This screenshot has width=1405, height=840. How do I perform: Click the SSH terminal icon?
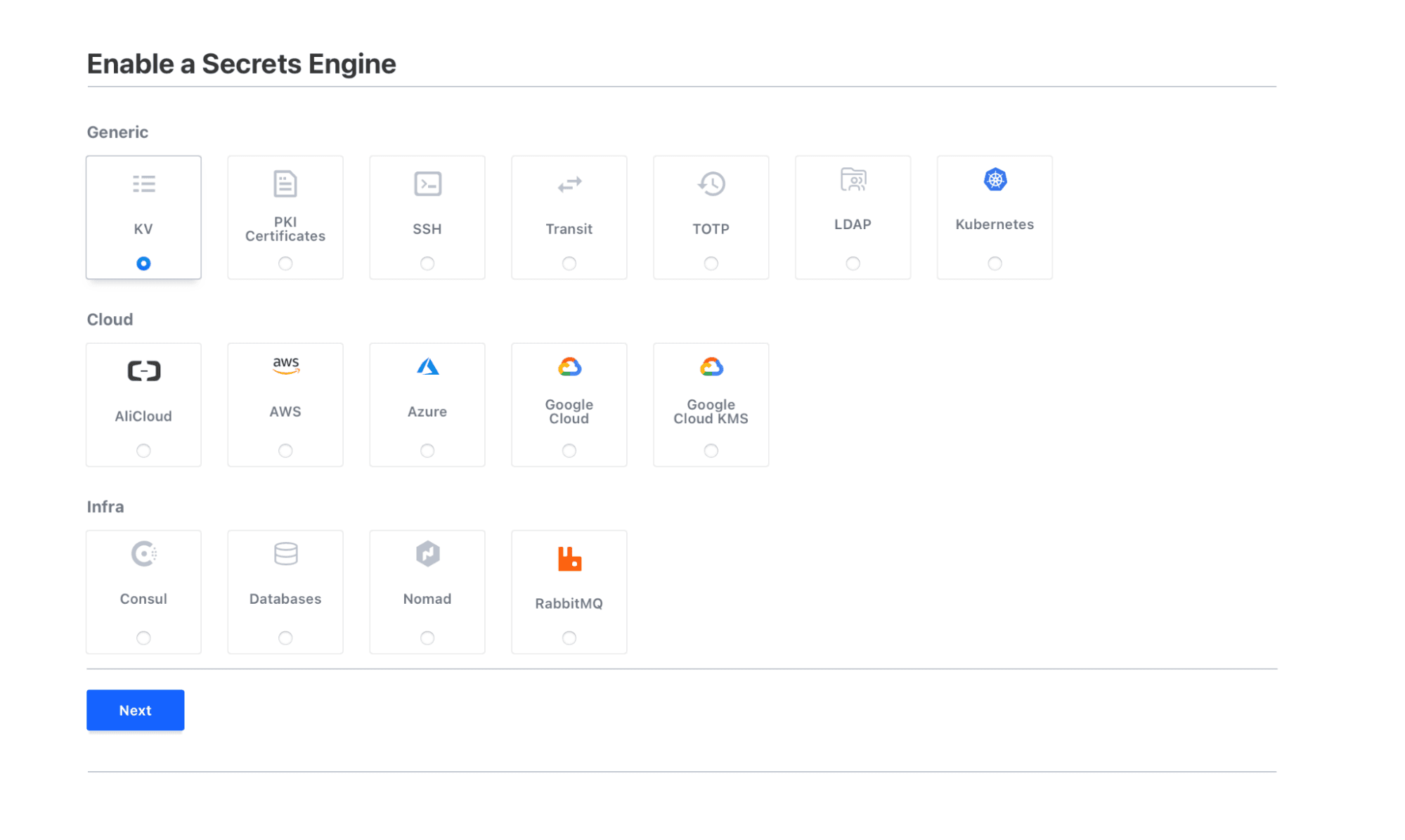427,184
